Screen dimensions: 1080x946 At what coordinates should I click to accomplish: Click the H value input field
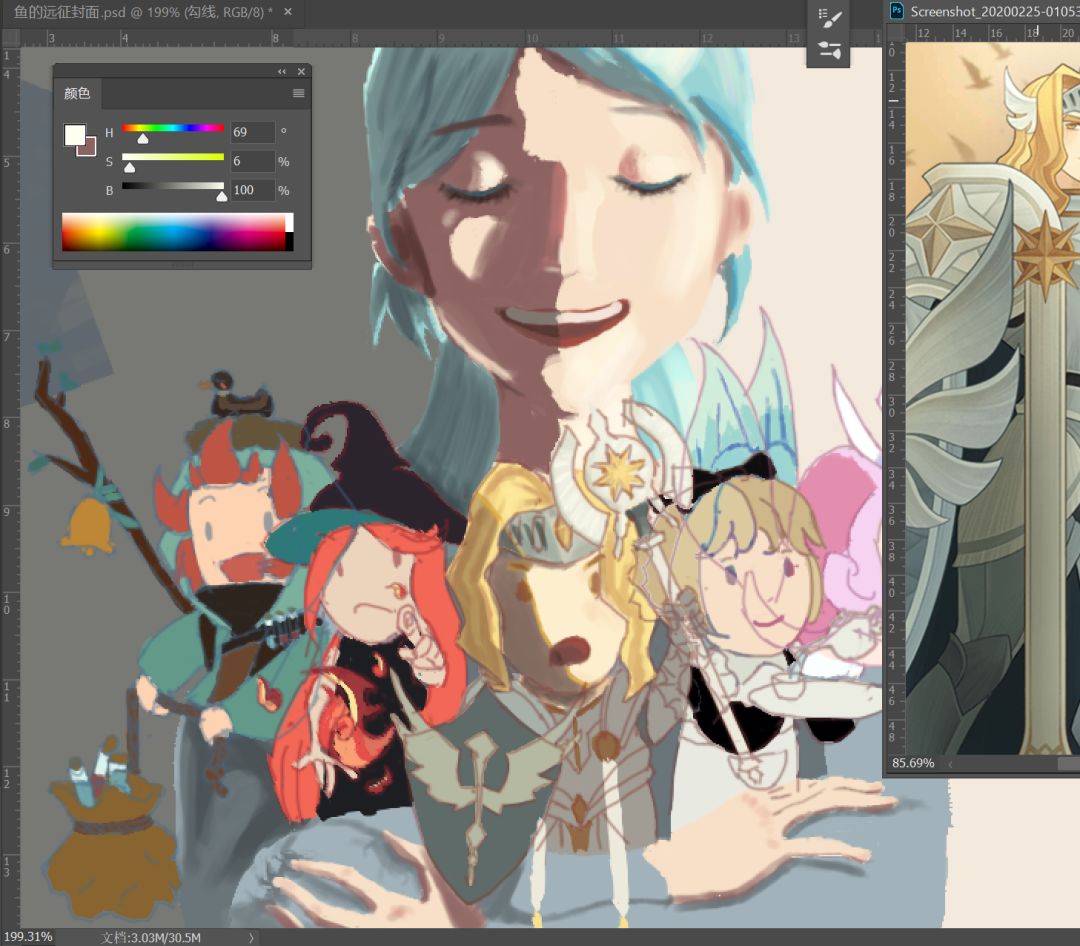tap(252, 132)
